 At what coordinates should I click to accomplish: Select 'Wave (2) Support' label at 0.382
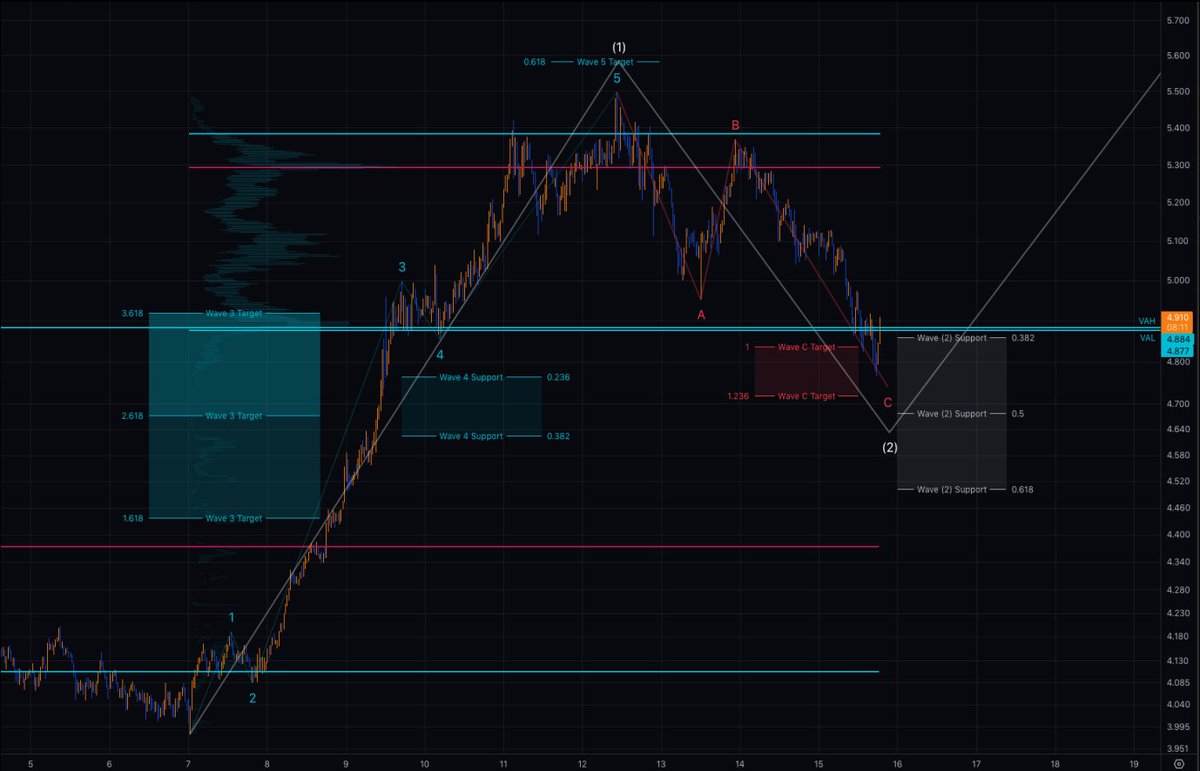[951, 338]
